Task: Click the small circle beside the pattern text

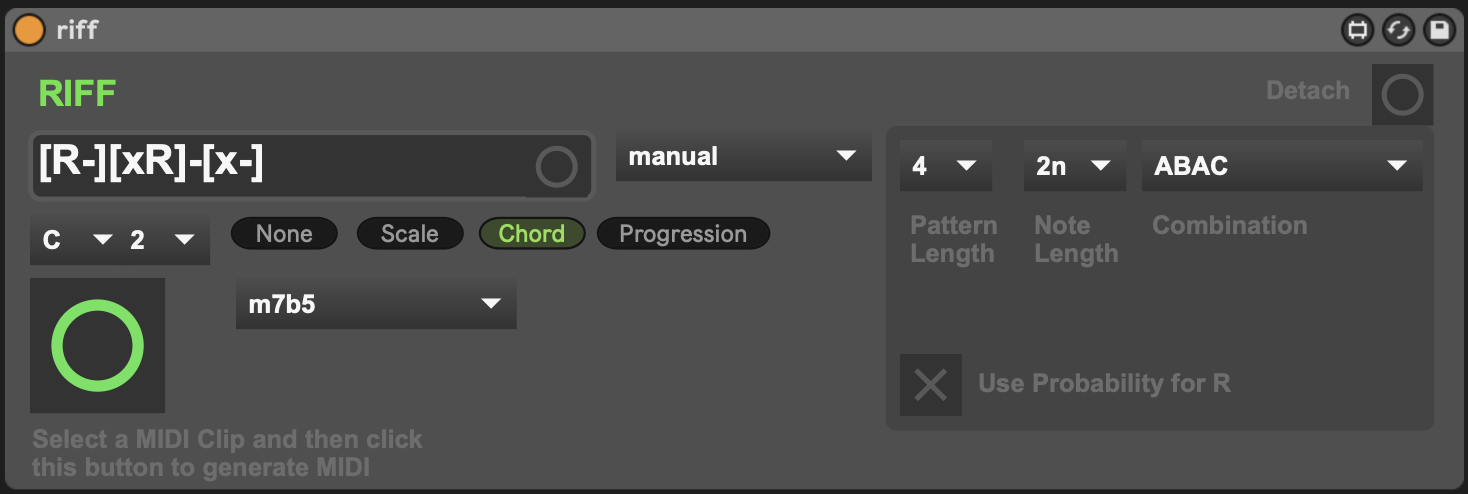Action: 556,167
